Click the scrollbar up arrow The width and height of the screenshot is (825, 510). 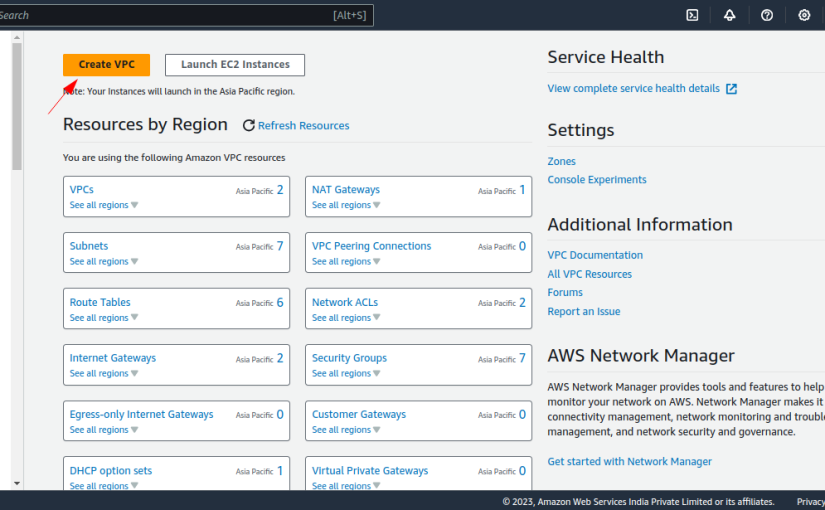point(17,37)
